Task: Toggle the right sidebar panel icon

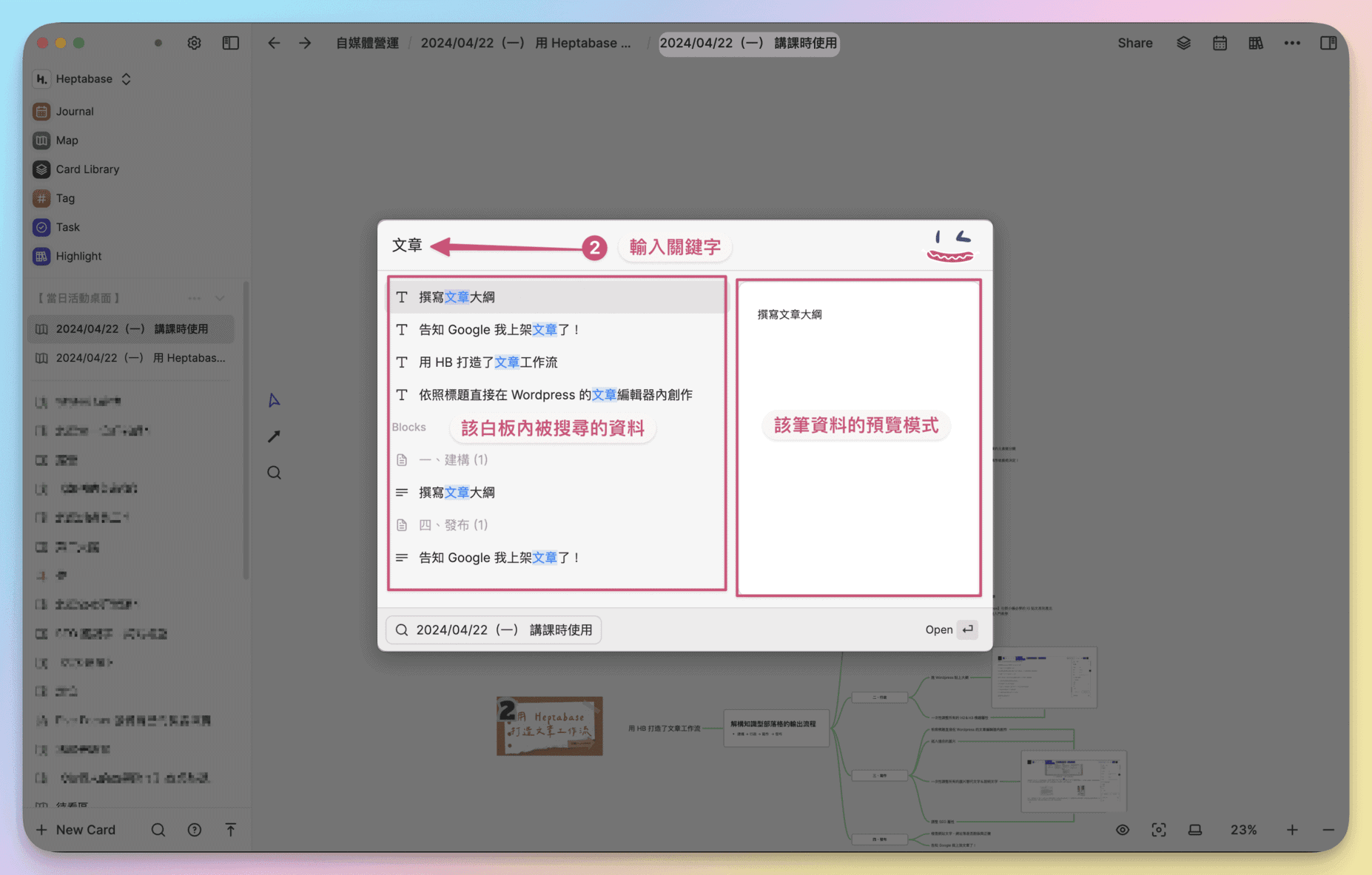Action: 1328,43
